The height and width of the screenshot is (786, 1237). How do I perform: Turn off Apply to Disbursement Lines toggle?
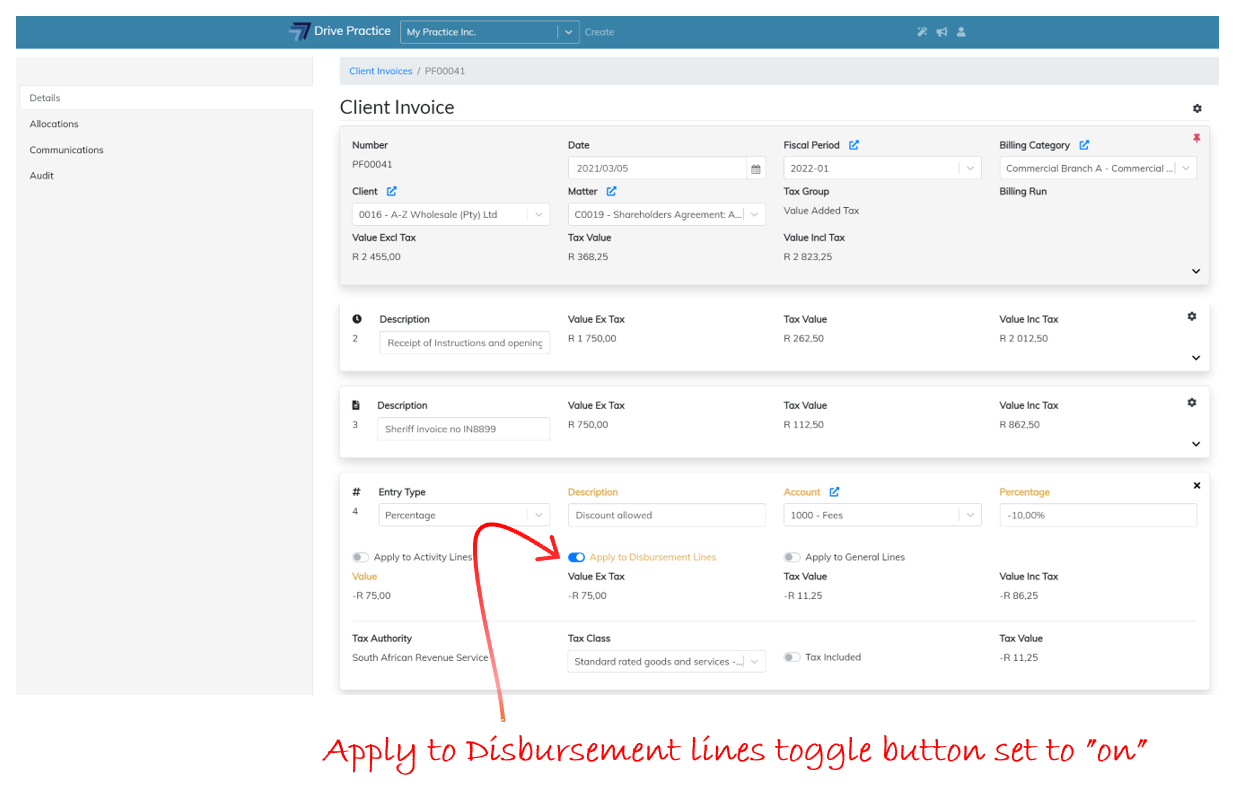pos(576,557)
